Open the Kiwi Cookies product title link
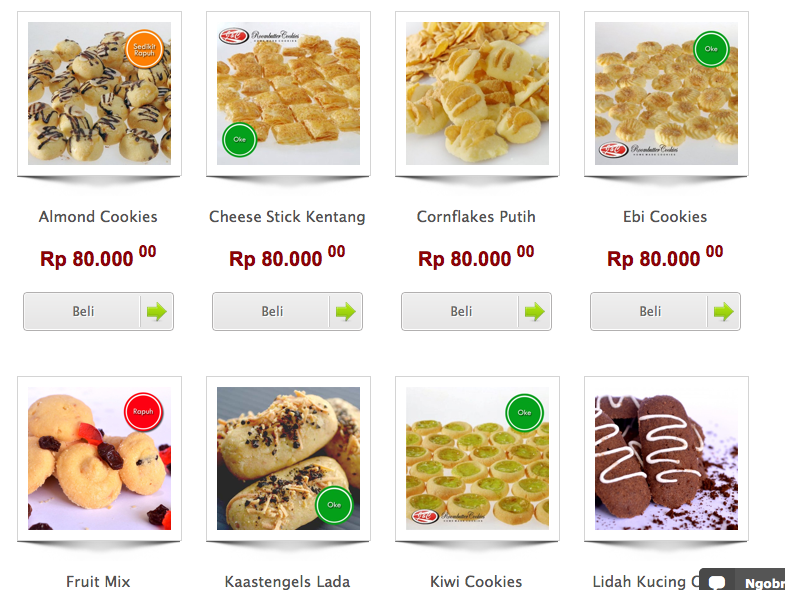The image size is (785, 590). tap(476, 581)
